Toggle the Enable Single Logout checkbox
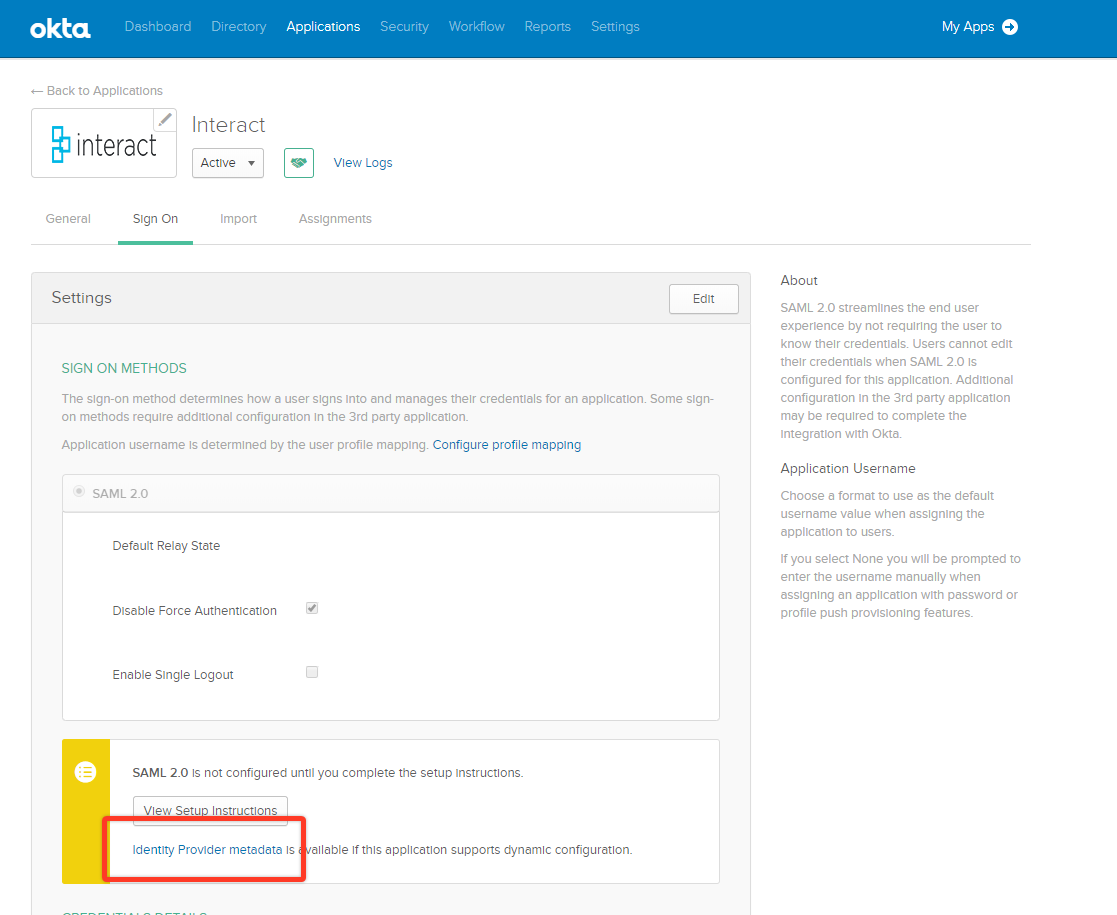 click(311, 672)
